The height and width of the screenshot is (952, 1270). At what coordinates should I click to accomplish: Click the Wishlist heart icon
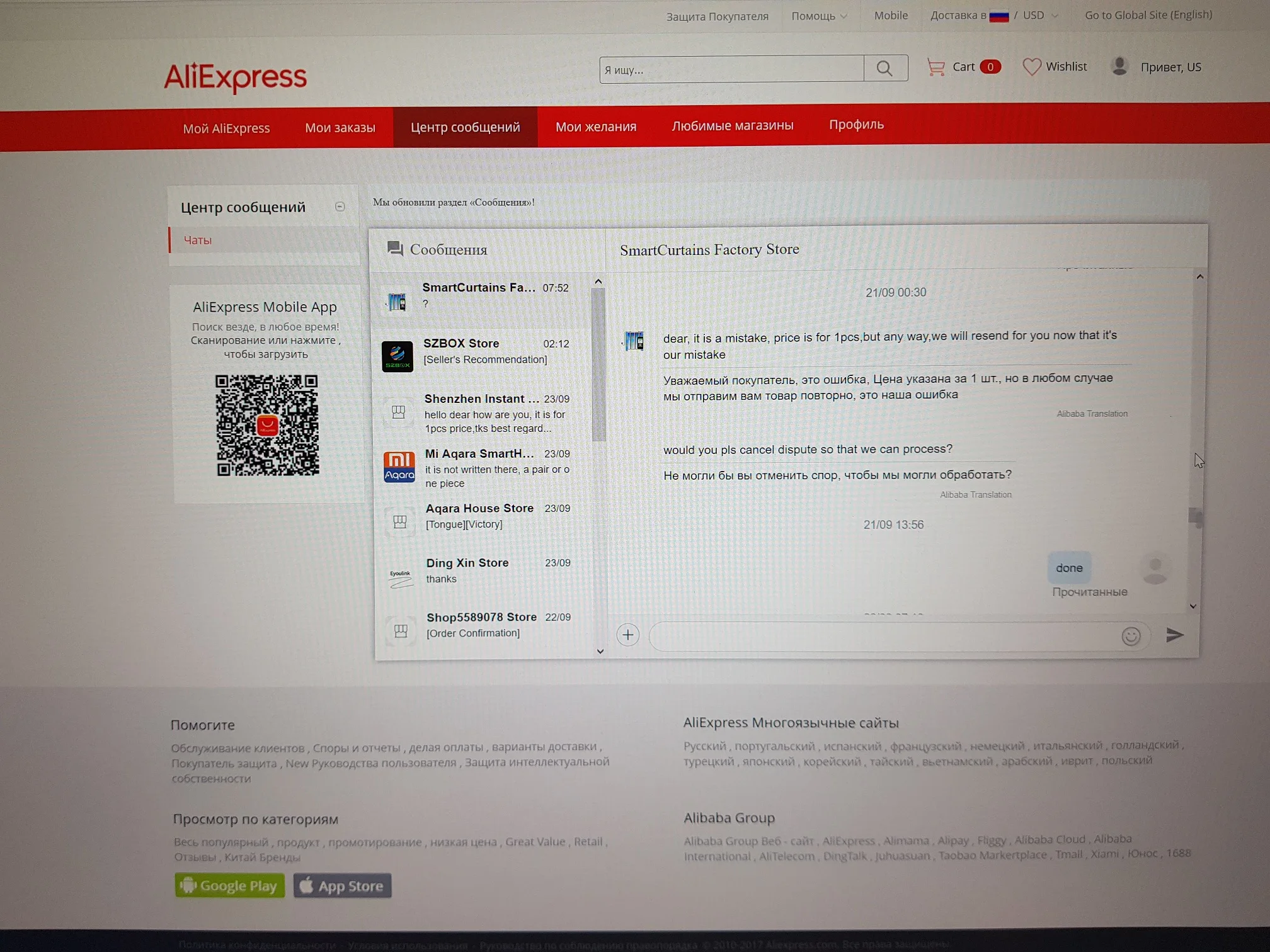click(x=1031, y=67)
